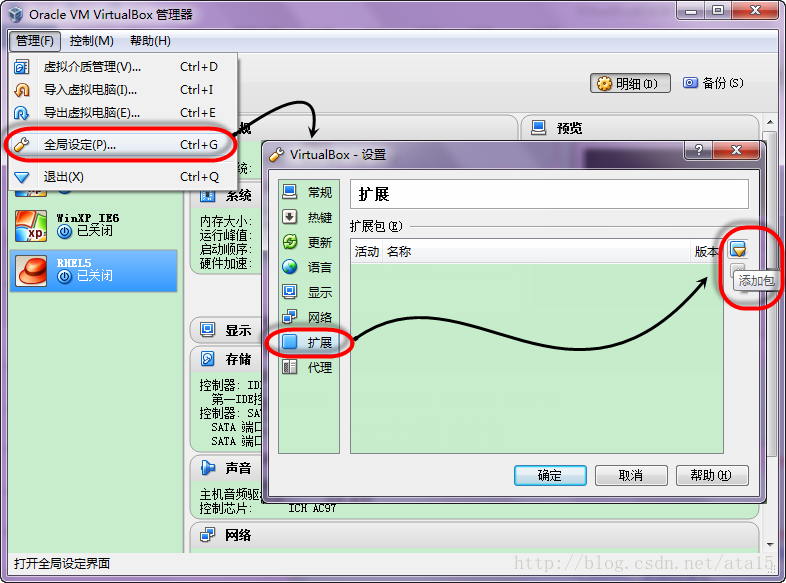The height and width of the screenshot is (583, 786).
Task: Click the virtual media manager icon
Action: click(x=22, y=67)
